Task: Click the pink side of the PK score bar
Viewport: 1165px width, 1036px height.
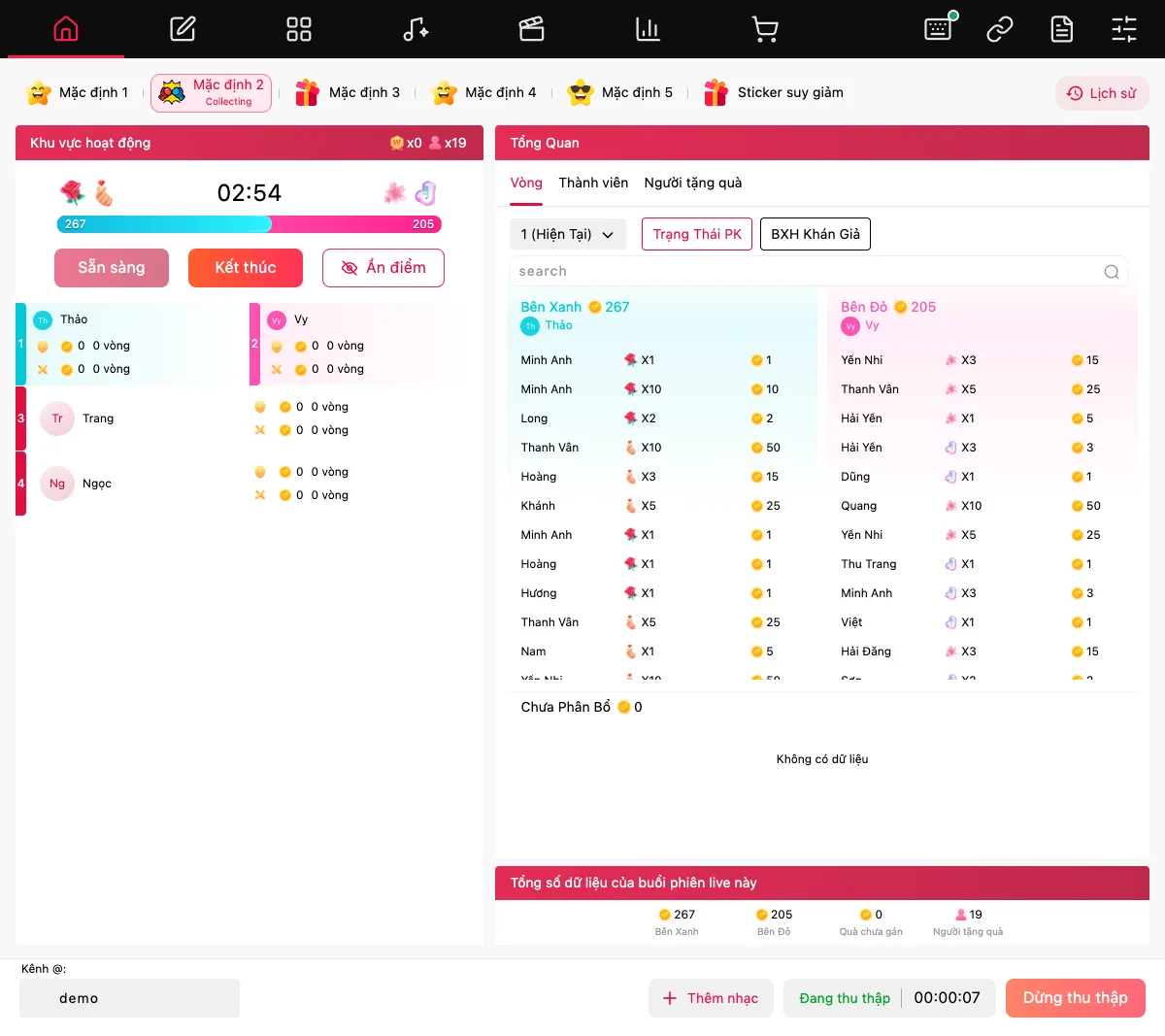Action: [356, 224]
